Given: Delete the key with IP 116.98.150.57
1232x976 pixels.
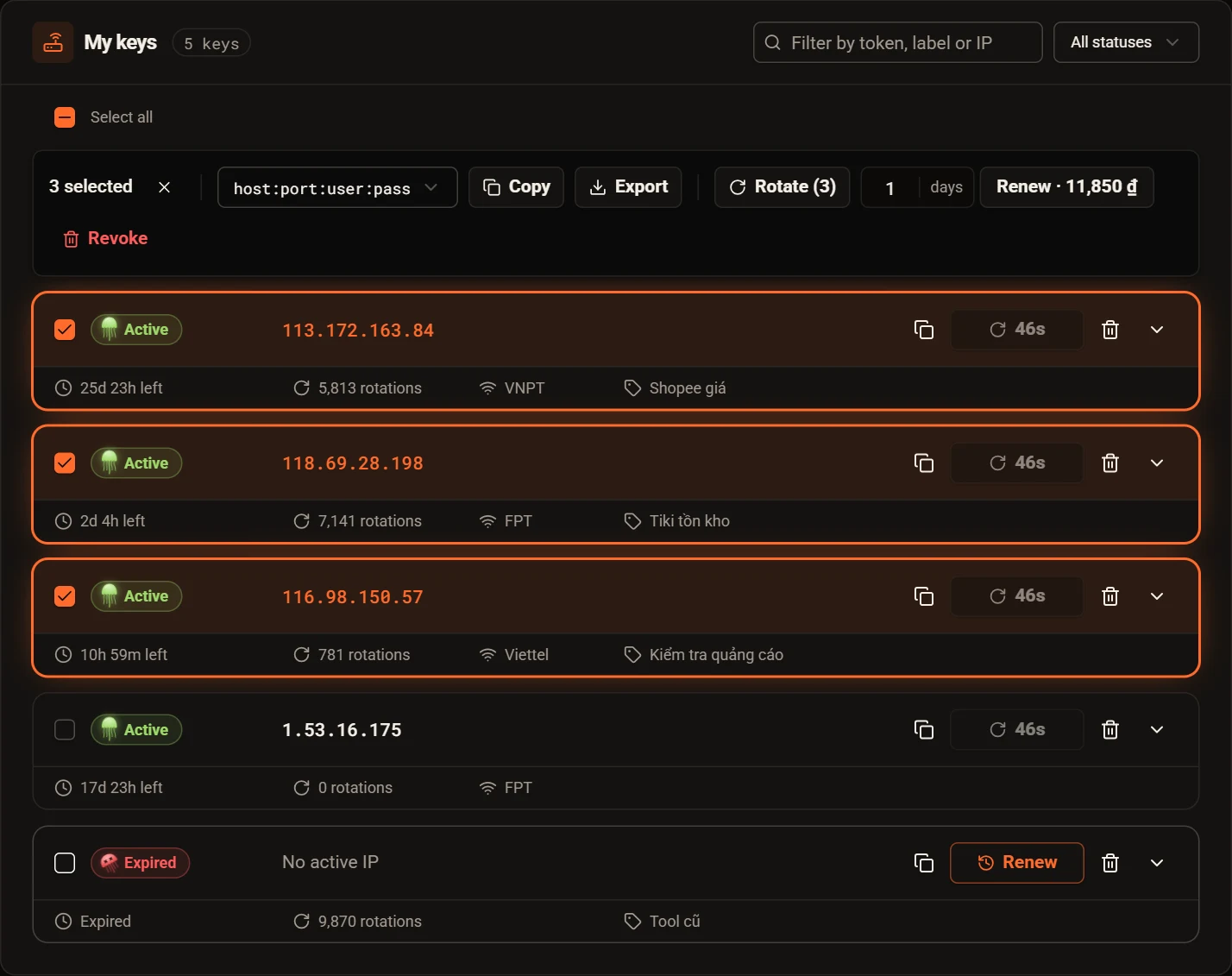Looking at the screenshot, I should pyautogui.click(x=1110, y=596).
